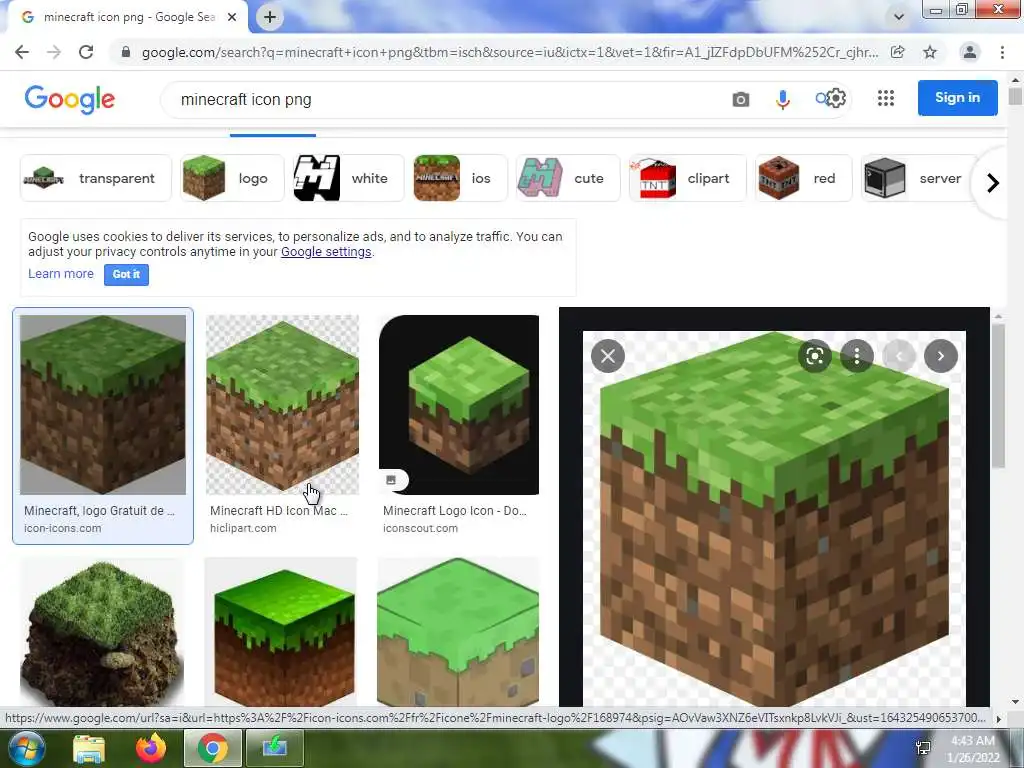Filter results by cute chip
Viewport: 1024px width, 768px height.
[568, 178]
